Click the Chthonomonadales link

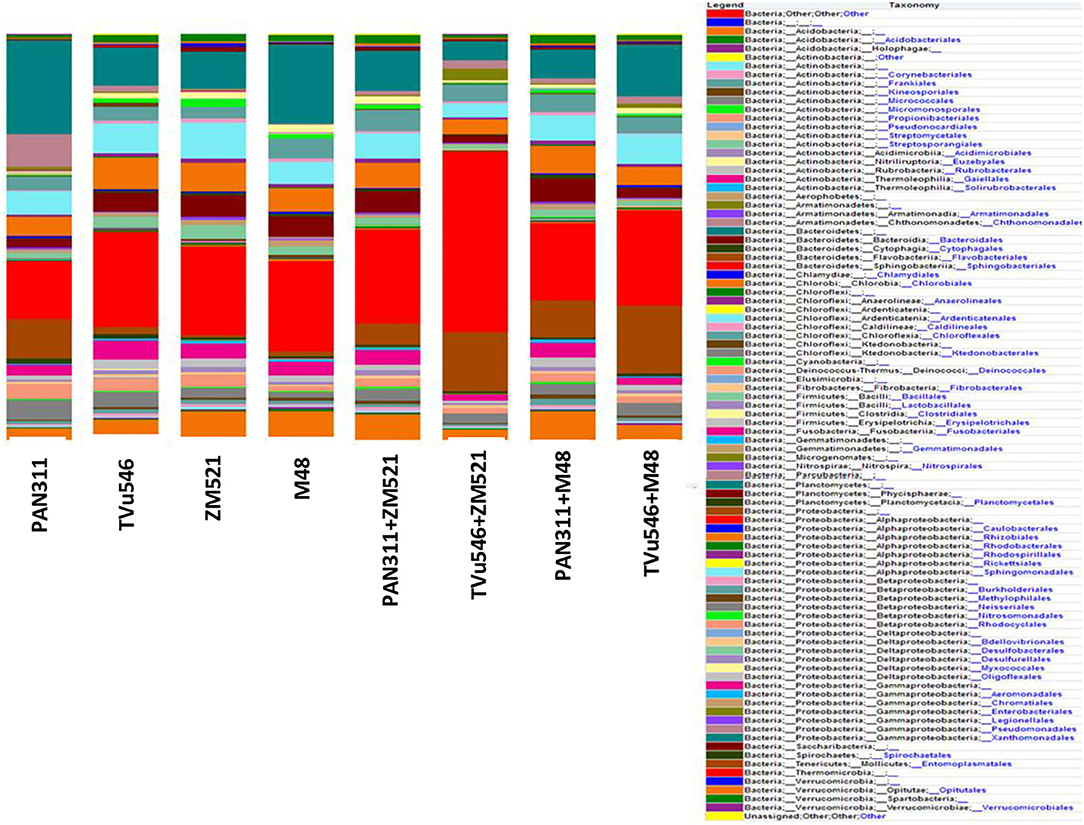[1036, 223]
